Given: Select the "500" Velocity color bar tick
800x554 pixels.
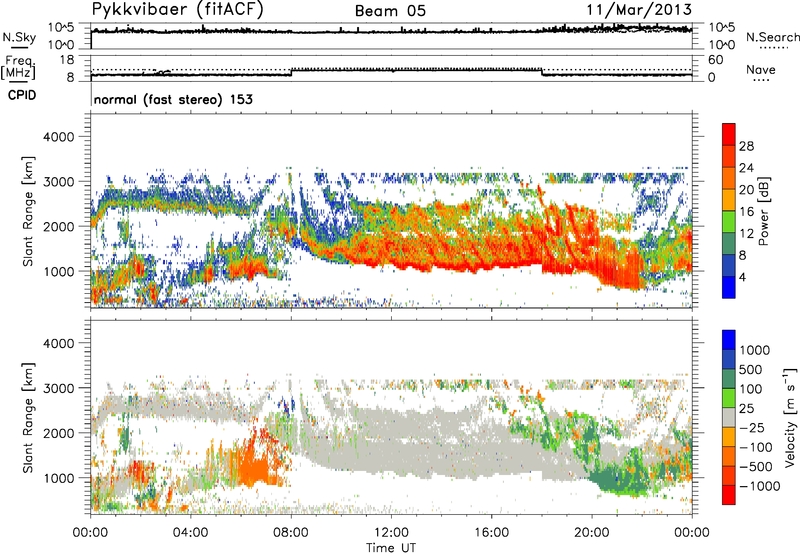Looking at the screenshot, I should pos(751,369).
